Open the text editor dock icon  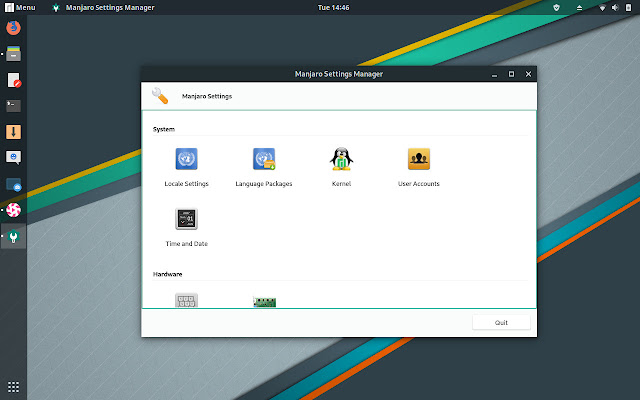13,80
